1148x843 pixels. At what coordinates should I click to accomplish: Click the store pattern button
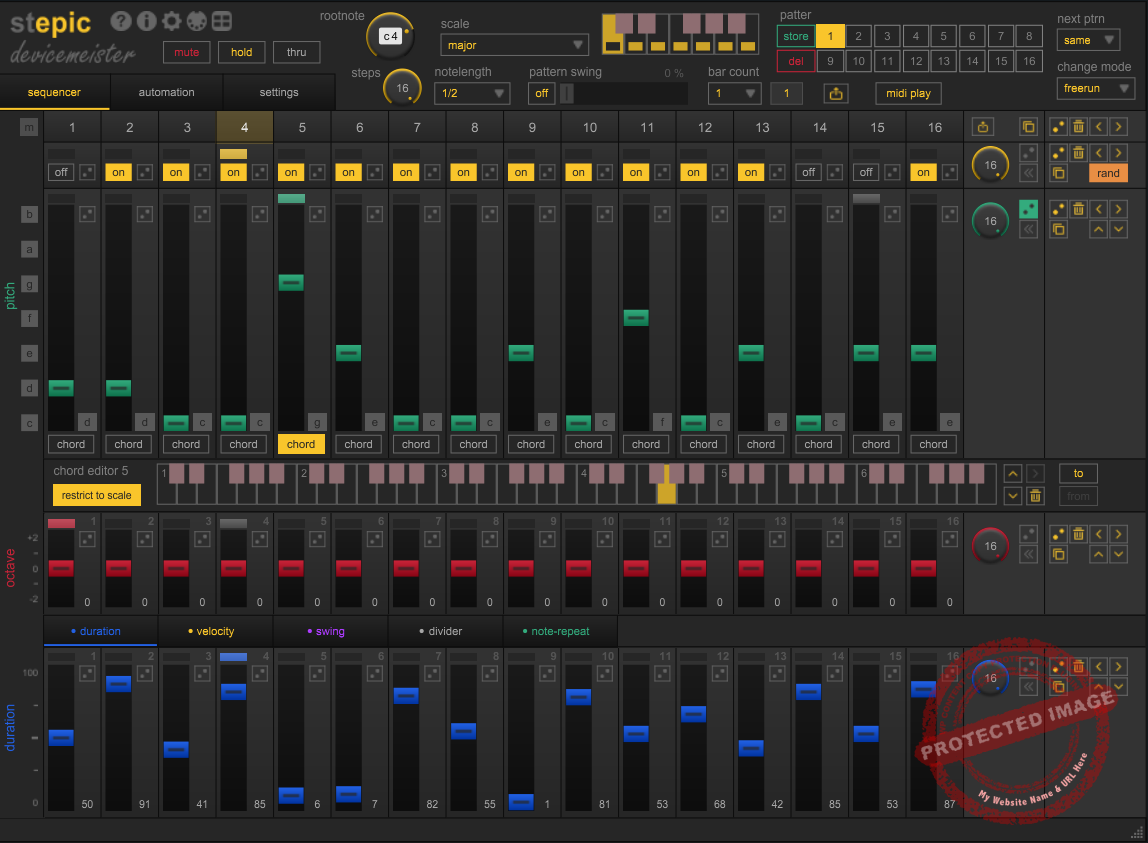click(795, 36)
